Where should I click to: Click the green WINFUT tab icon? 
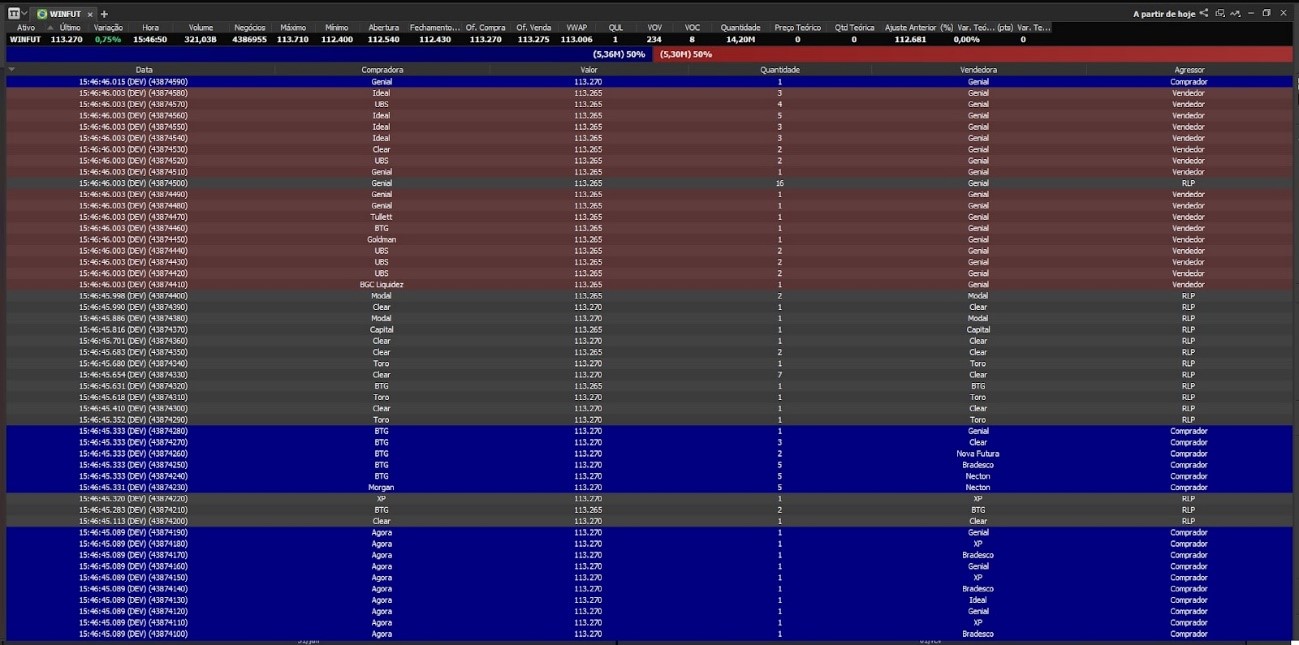42,14
